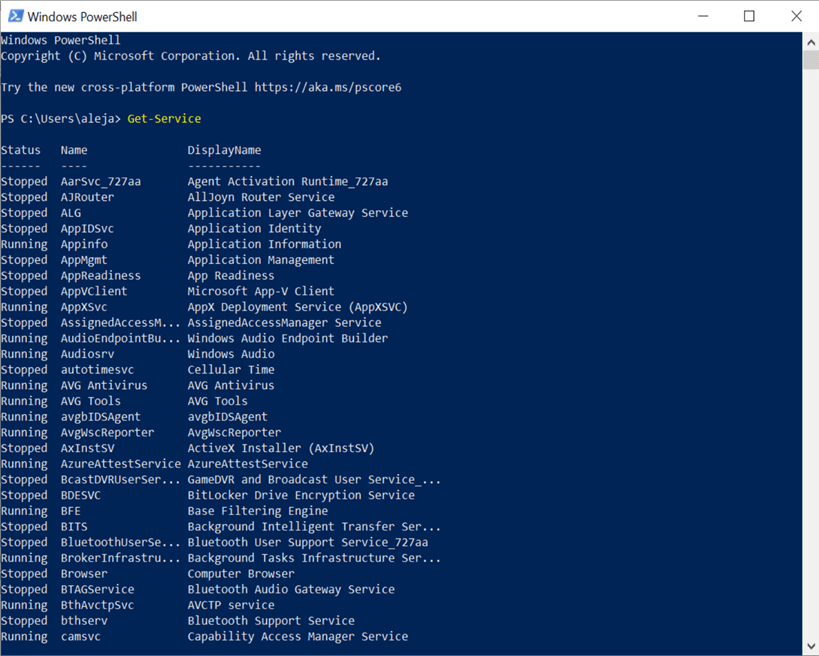Screen dimensions: 819x656
Task: Close the Windows PowerShell window
Action: [x=796, y=16]
